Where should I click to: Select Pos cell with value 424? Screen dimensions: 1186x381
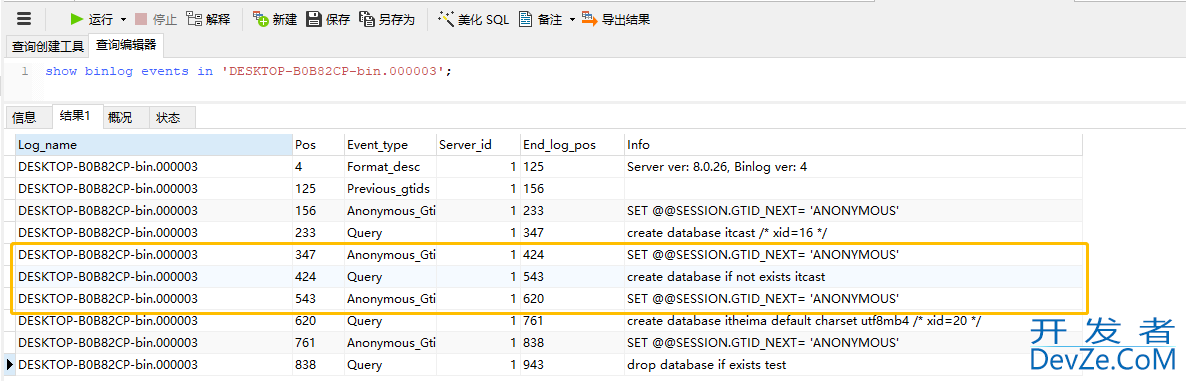click(x=318, y=277)
